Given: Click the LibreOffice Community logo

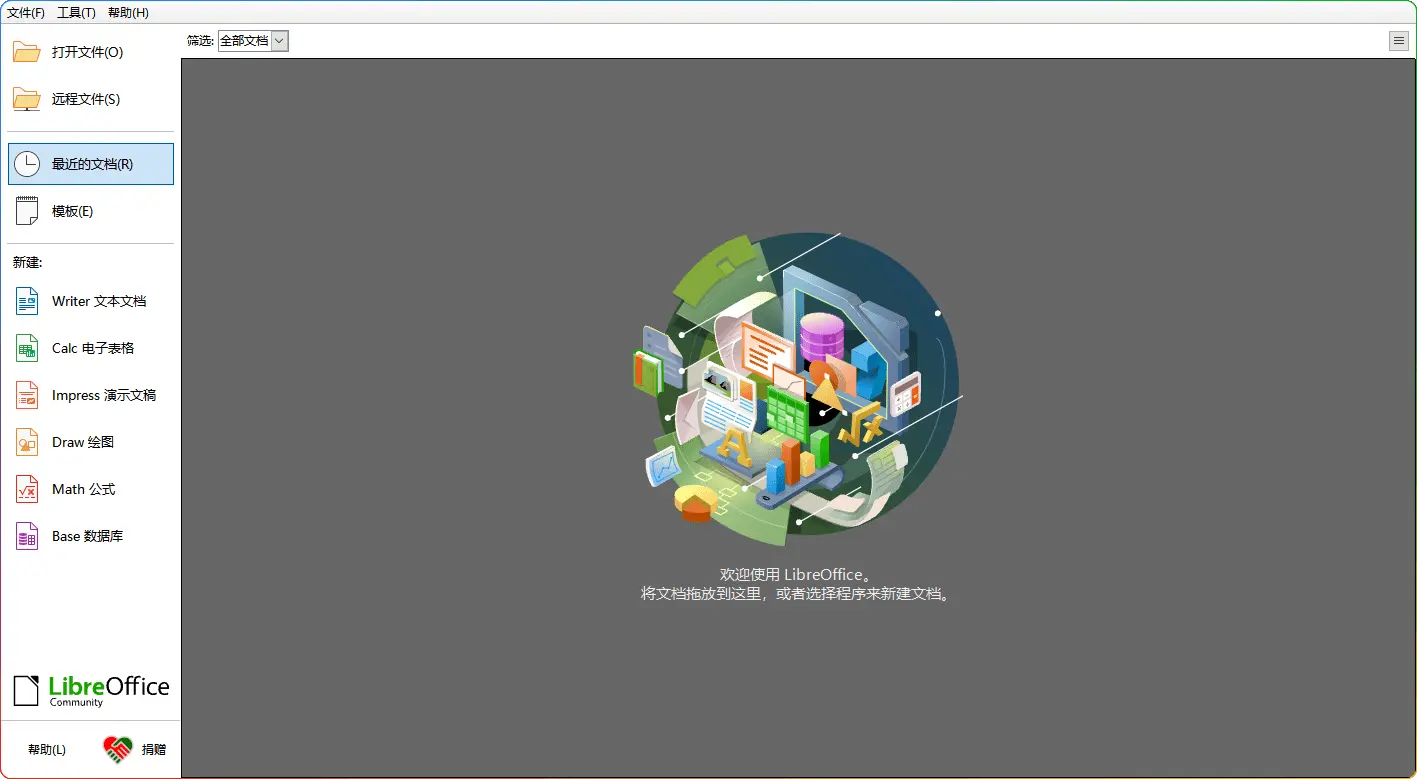Looking at the screenshot, I should [x=91, y=690].
